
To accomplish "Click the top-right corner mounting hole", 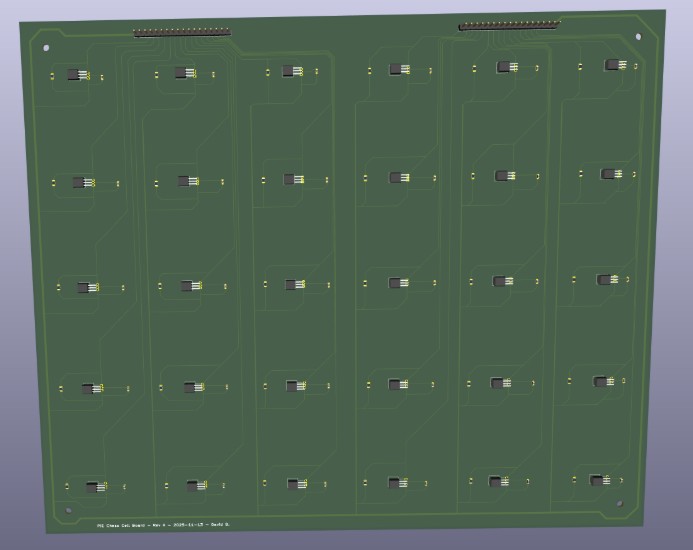I will click(638, 37).
